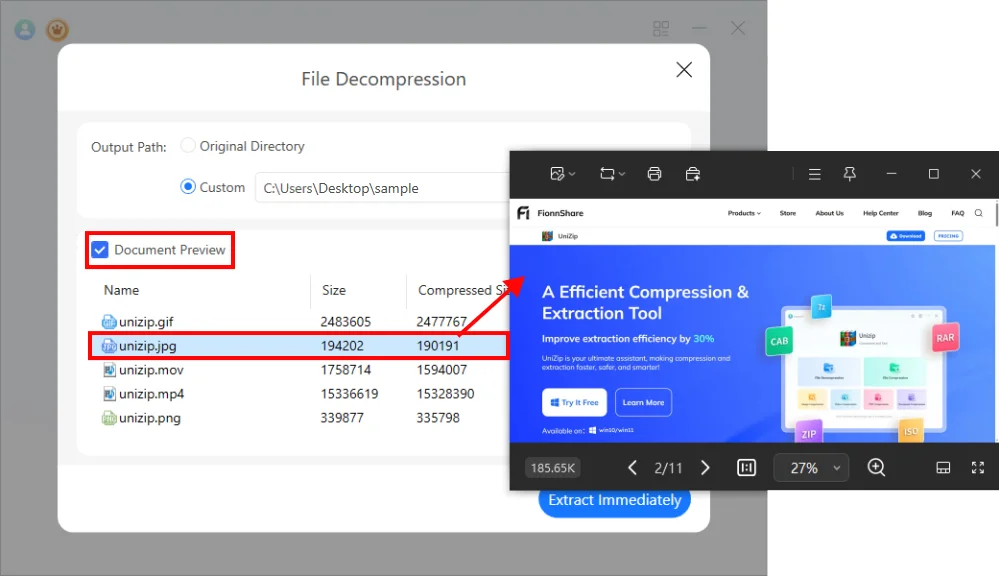Pin the image viewer window on top
This screenshot has width=999, height=576.
(849, 174)
